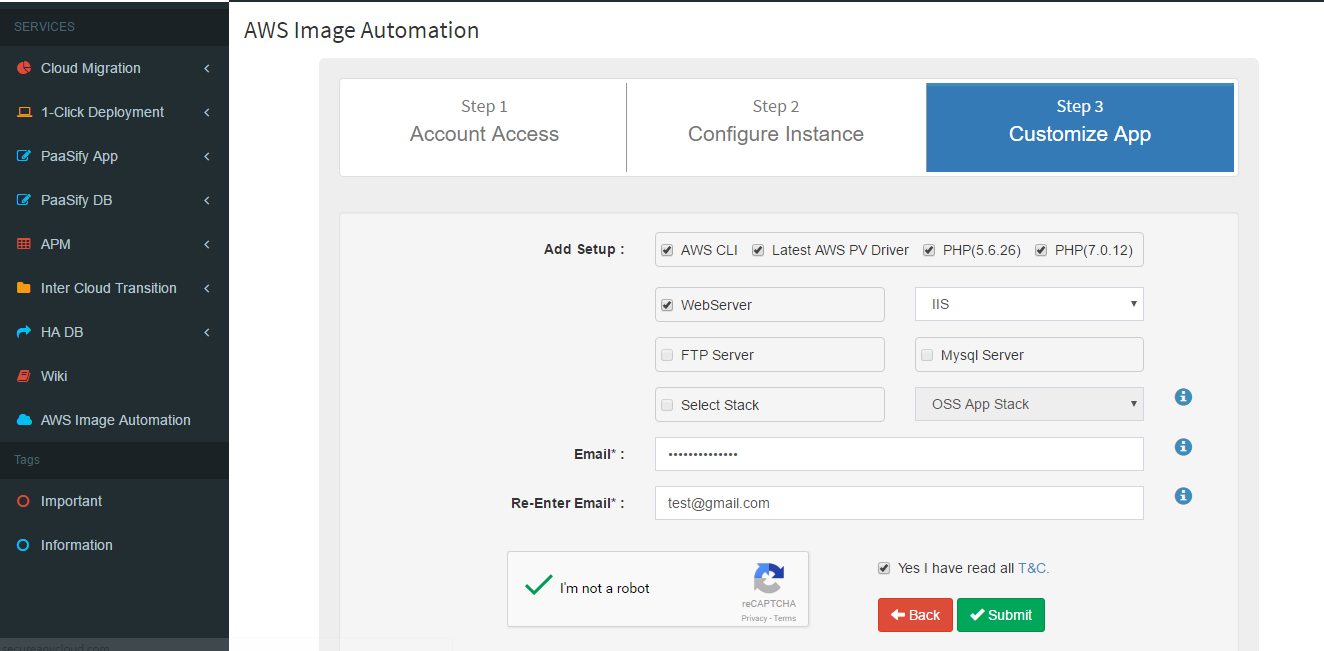1324x651 pixels.
Task: Expand the PaaSify App sidebar menu chevron
Action: coord(206,156)
